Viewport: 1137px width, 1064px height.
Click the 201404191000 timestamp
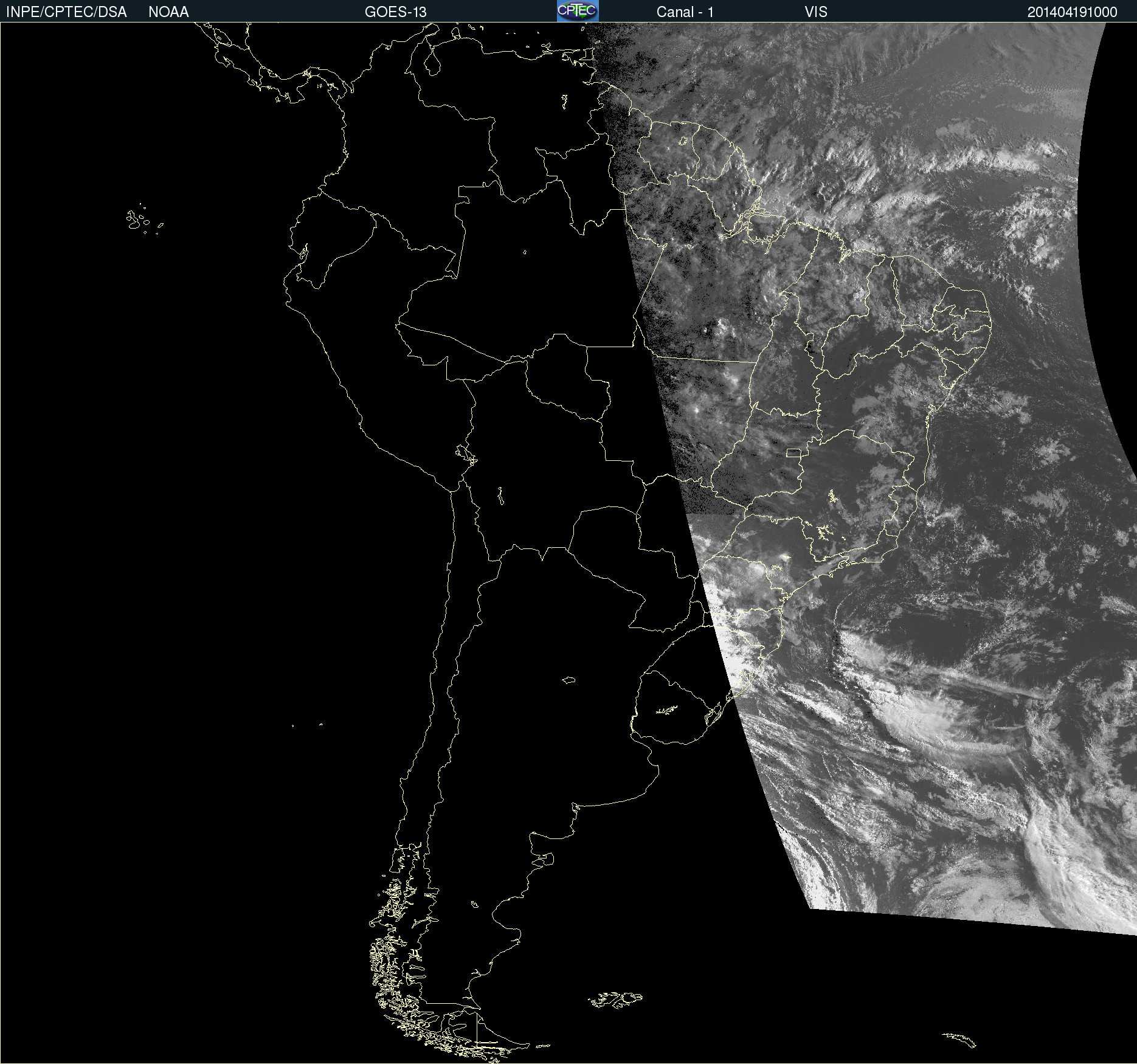[1073, 12]
